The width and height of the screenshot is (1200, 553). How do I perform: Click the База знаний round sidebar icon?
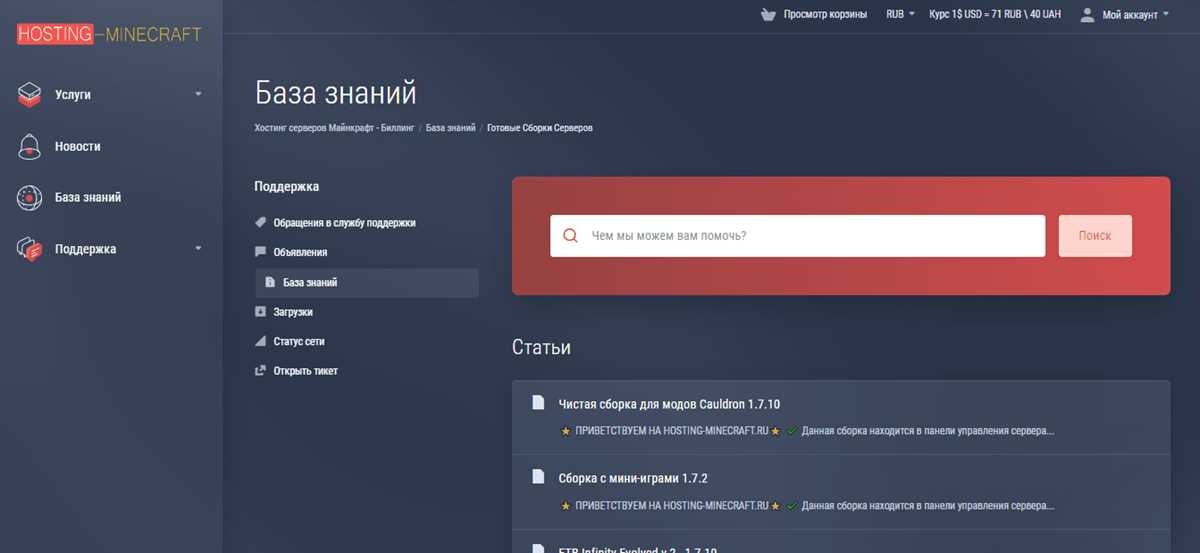(x=29, y=198)
